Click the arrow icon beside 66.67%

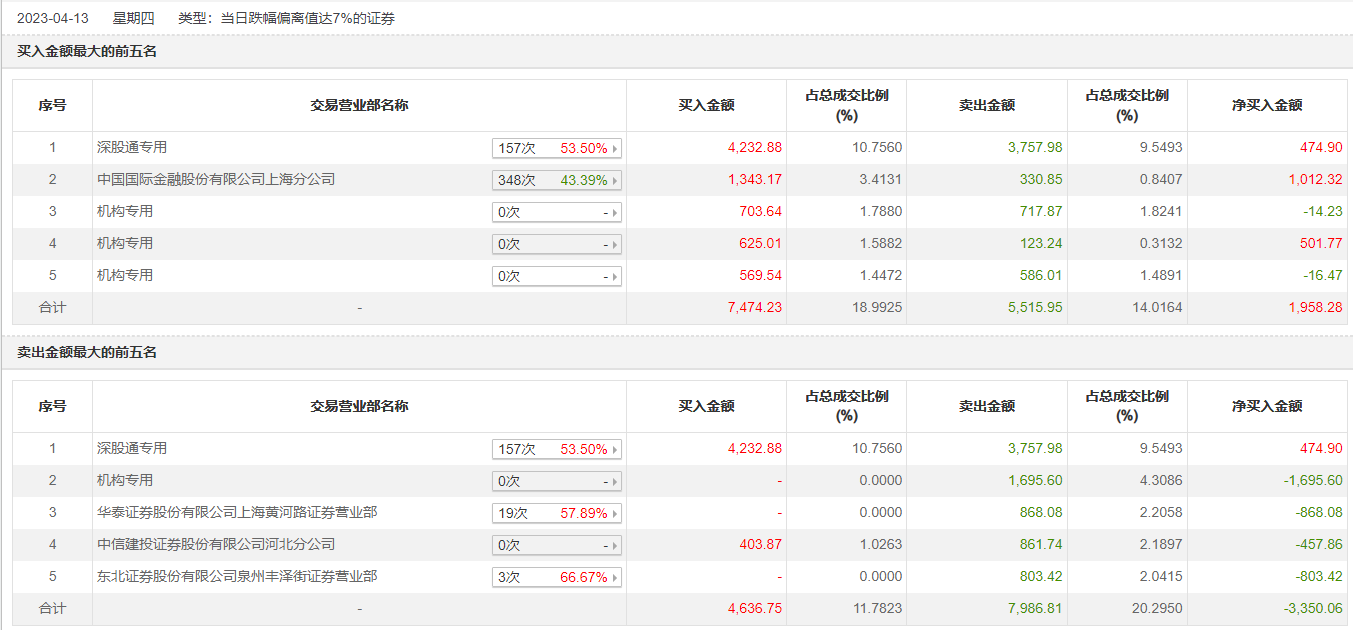click(615, 578)
